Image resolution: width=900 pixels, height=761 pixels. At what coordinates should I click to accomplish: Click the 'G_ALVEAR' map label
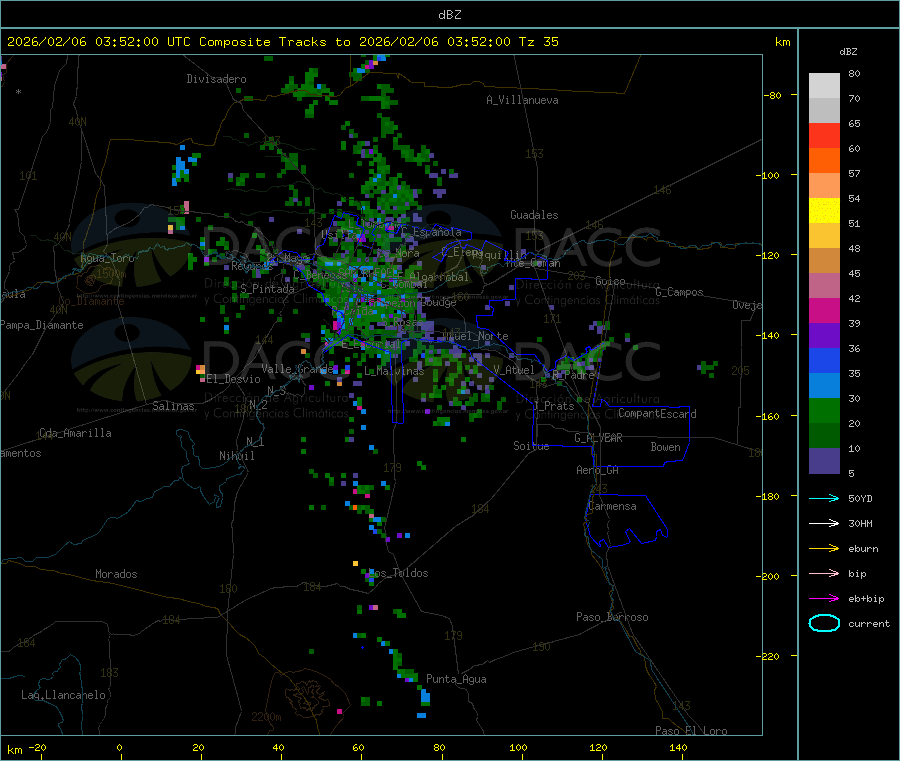coord(598,438)
